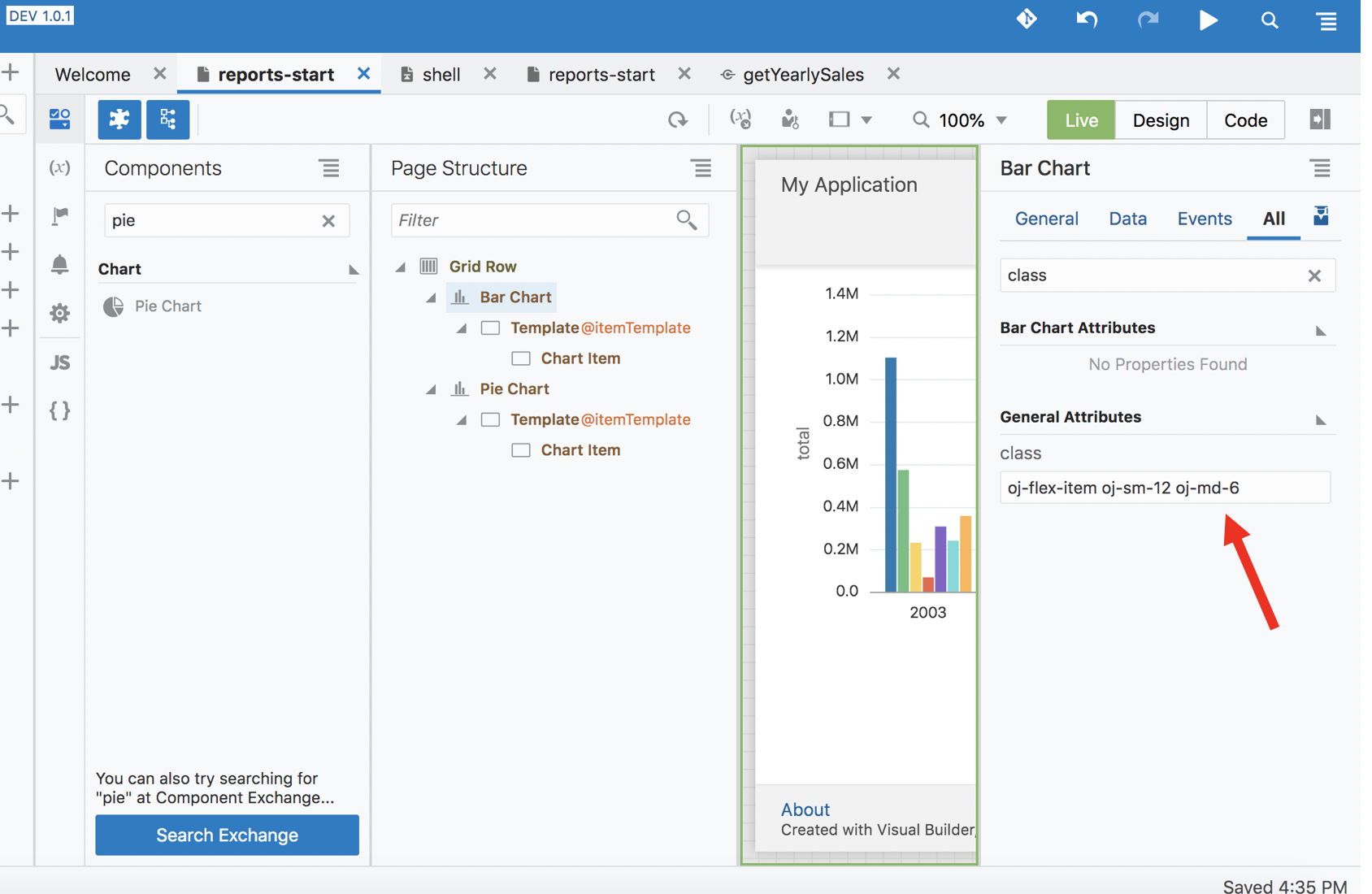
Task: Click the About link in preview
Action: (805, 809)
